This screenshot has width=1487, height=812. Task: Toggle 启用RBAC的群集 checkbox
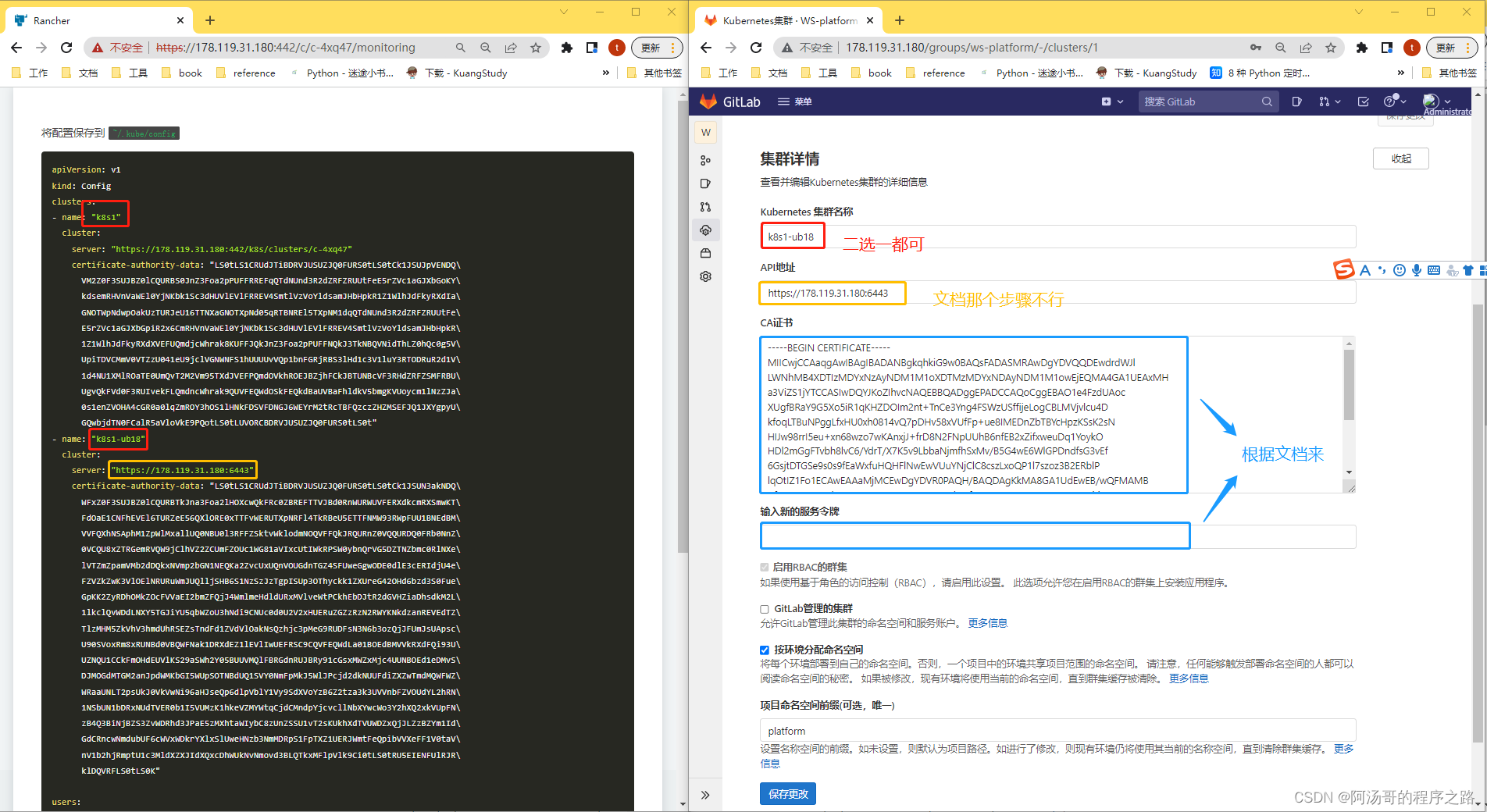coord(765,567)
